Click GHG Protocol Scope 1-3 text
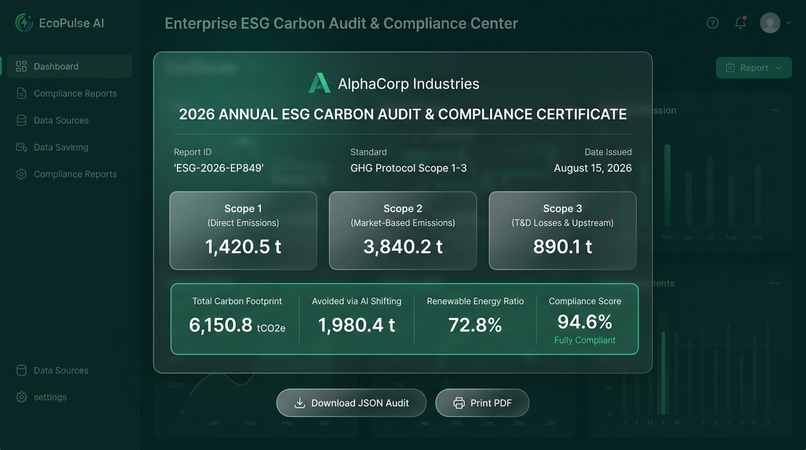Viewport: 806px width, 450px height. 409,168
